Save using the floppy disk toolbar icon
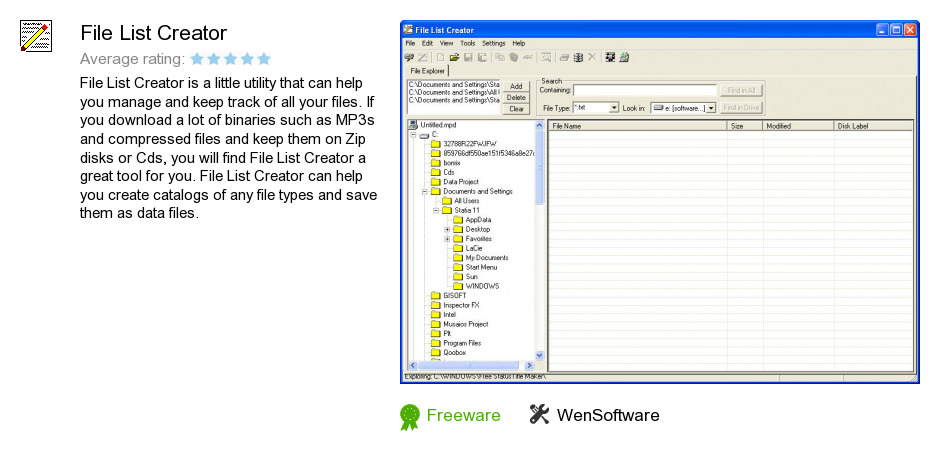Screen dimensions: 940x461 pyautogui.click(x=468, y=58)
